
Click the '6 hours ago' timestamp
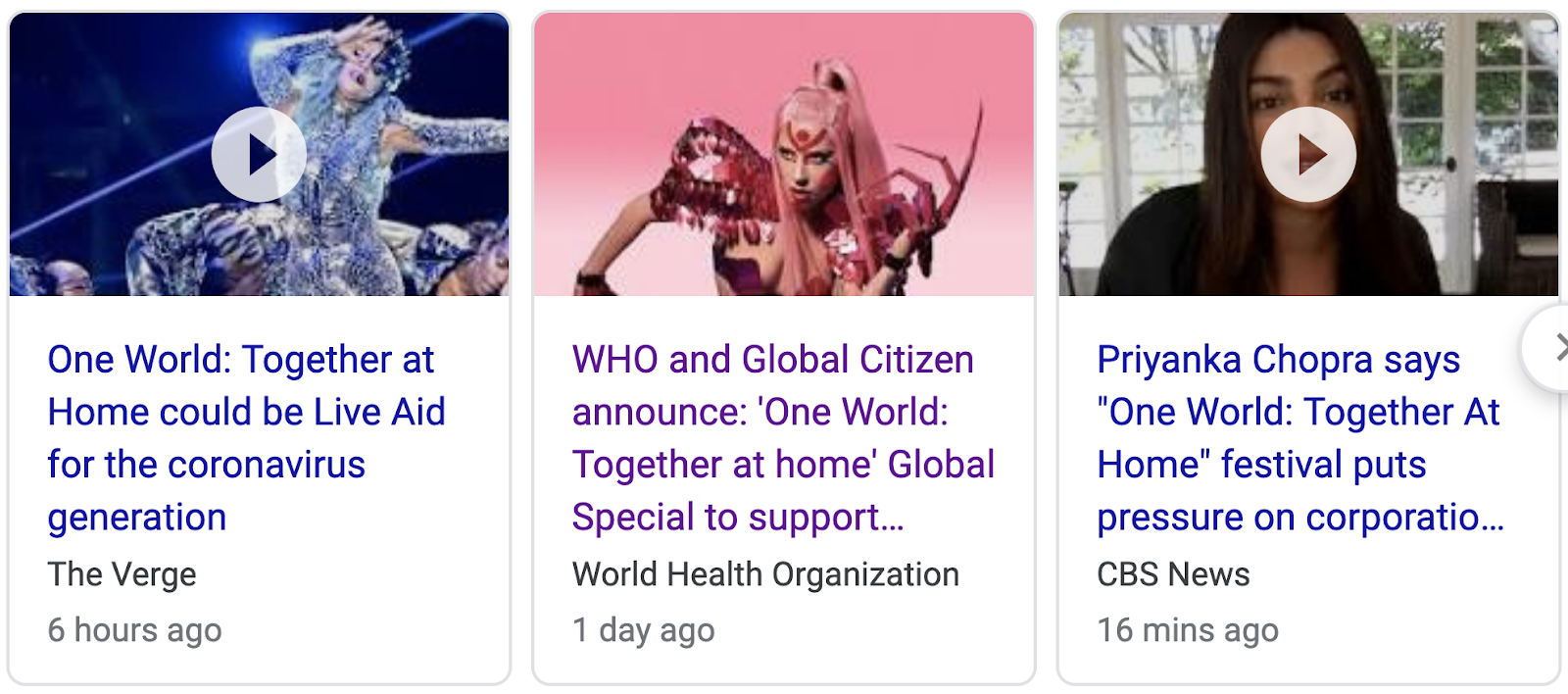tap(135, 630)
